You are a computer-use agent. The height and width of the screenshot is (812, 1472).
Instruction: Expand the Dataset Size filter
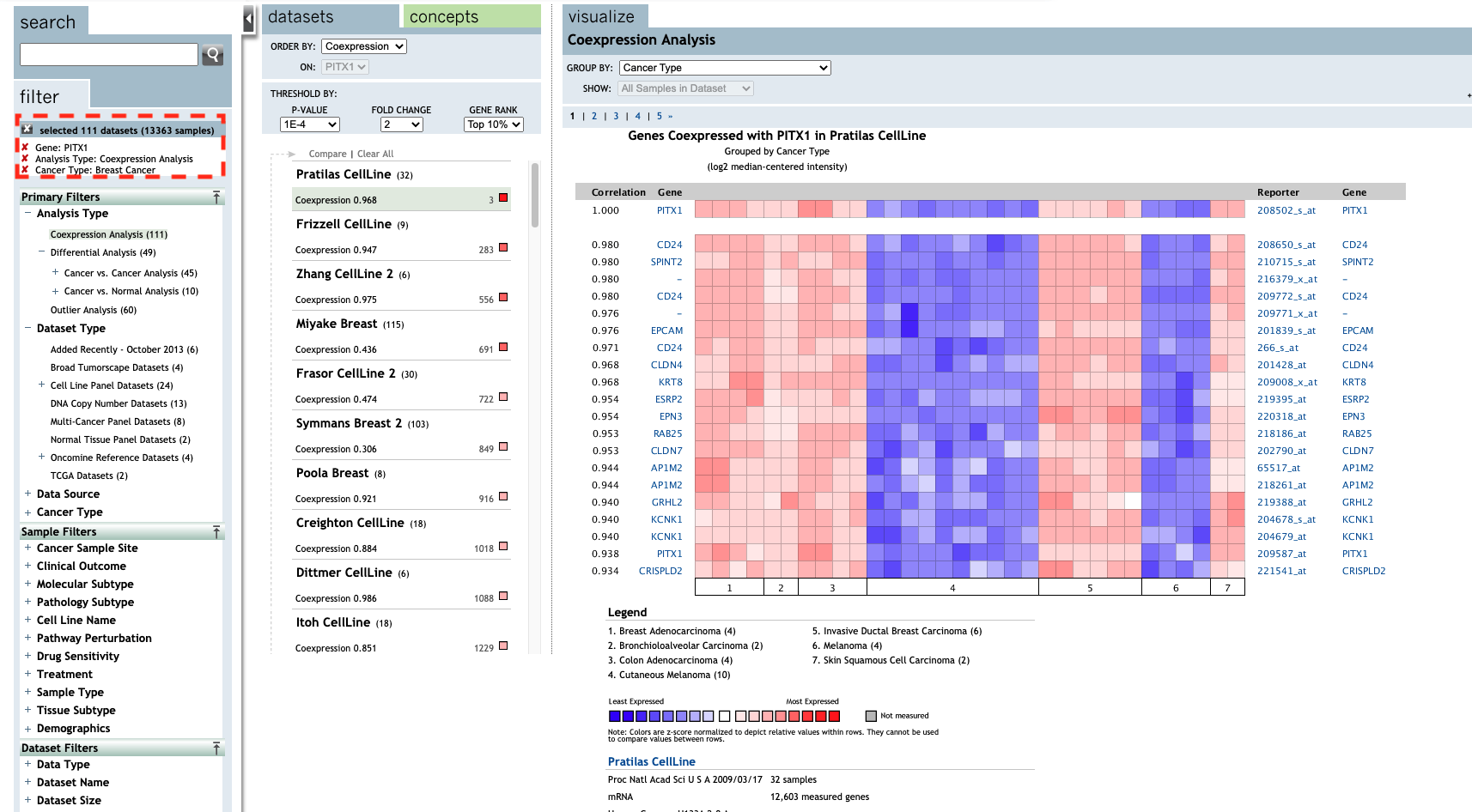tap(27, 800)
